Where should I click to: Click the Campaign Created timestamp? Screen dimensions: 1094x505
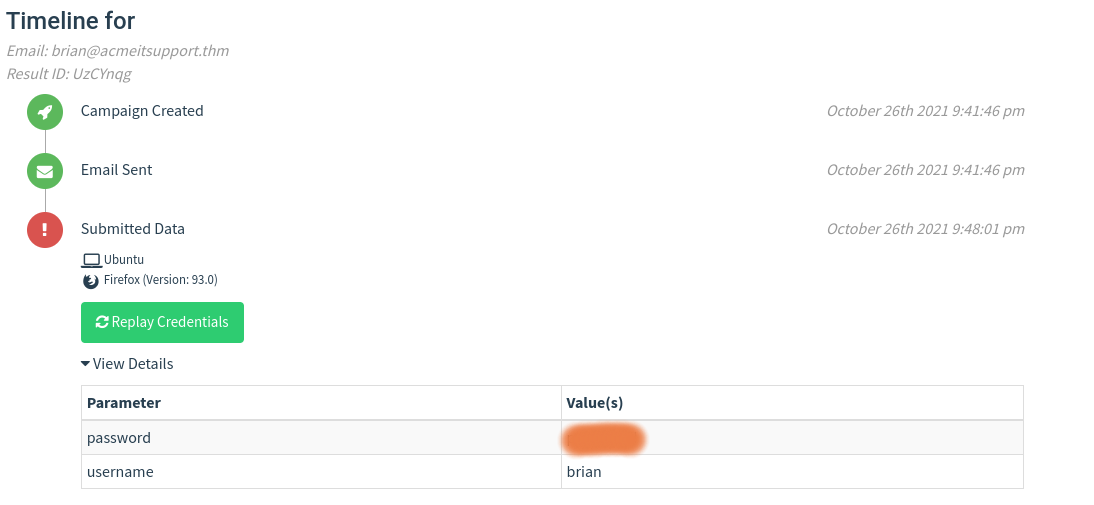(925, 111)
